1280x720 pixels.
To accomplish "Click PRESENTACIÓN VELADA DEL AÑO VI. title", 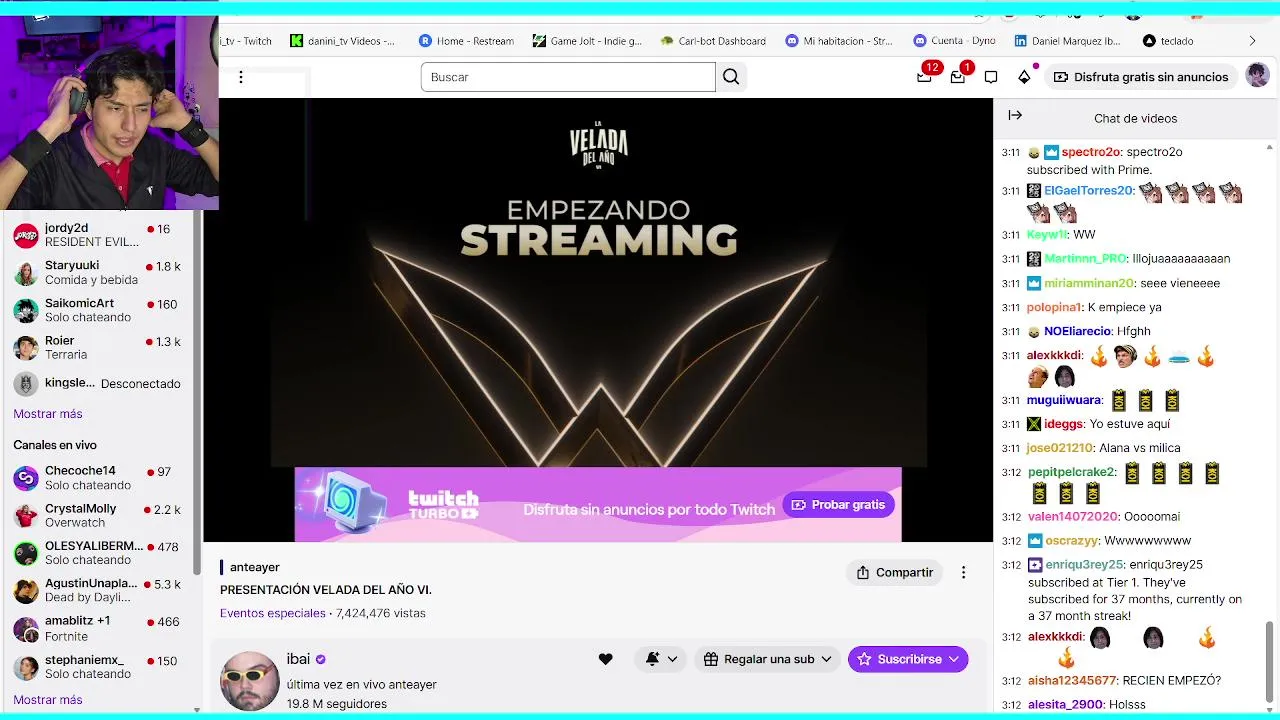I will [326, 590].
